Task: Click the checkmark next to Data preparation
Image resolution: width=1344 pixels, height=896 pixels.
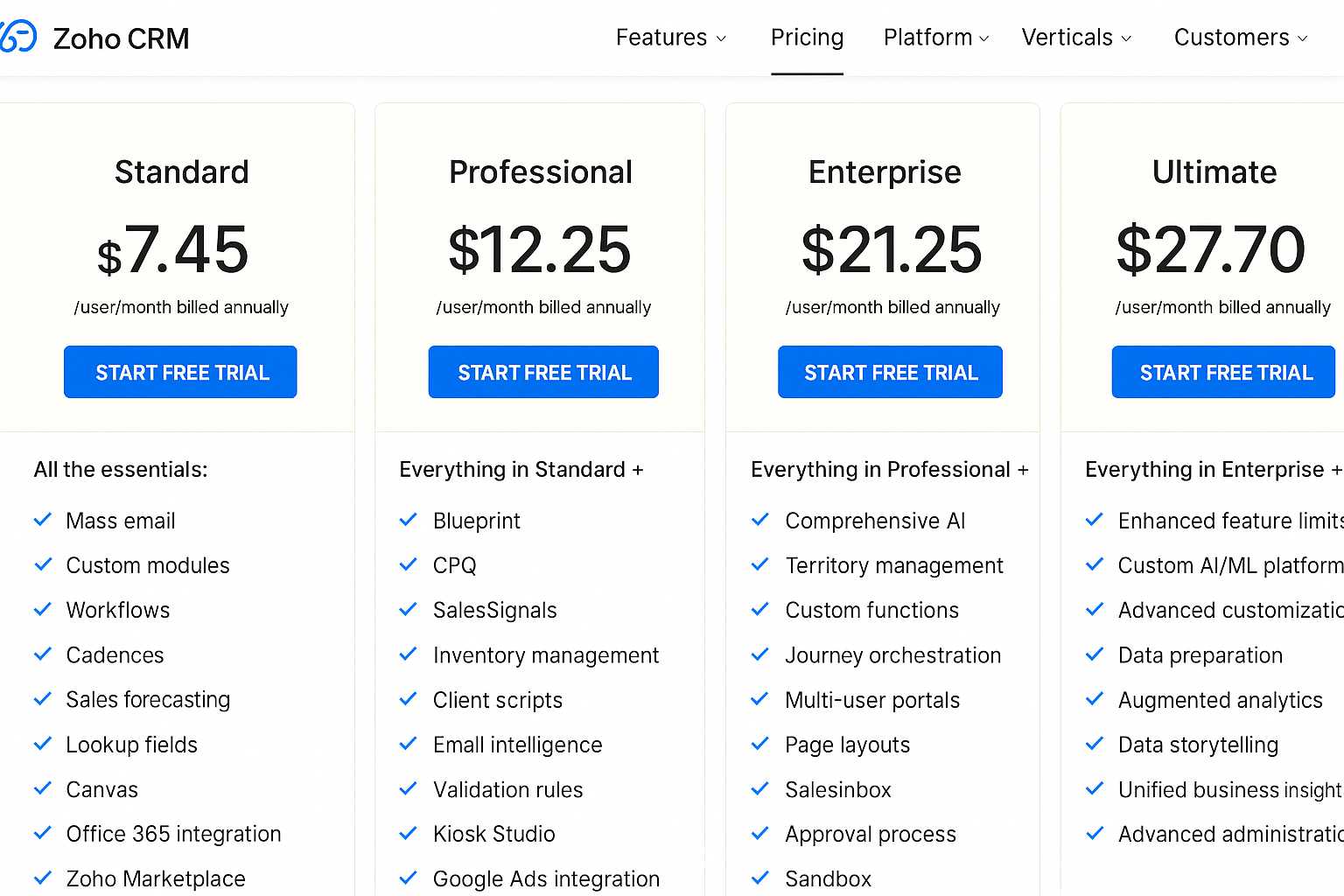Action: point(1094,654)
